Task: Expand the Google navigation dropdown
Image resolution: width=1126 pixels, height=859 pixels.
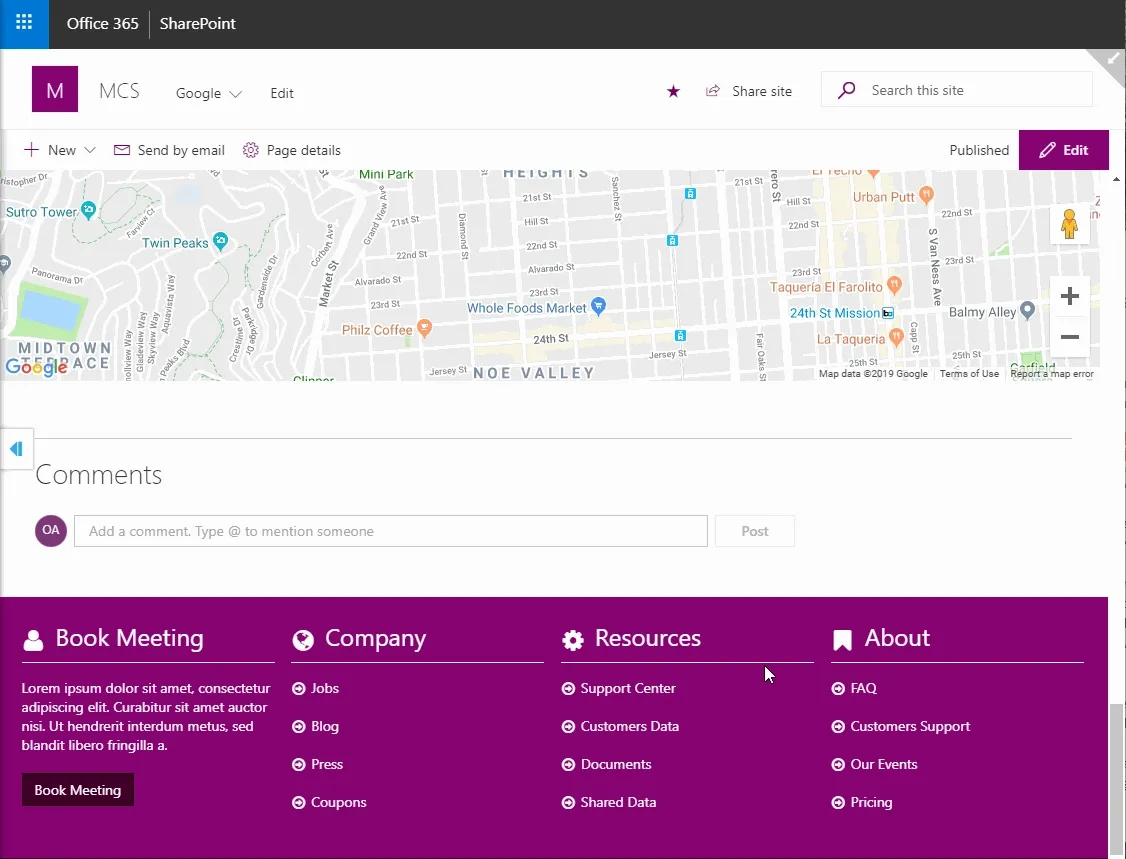Action: pyautogui.click(x=209, y=93)
